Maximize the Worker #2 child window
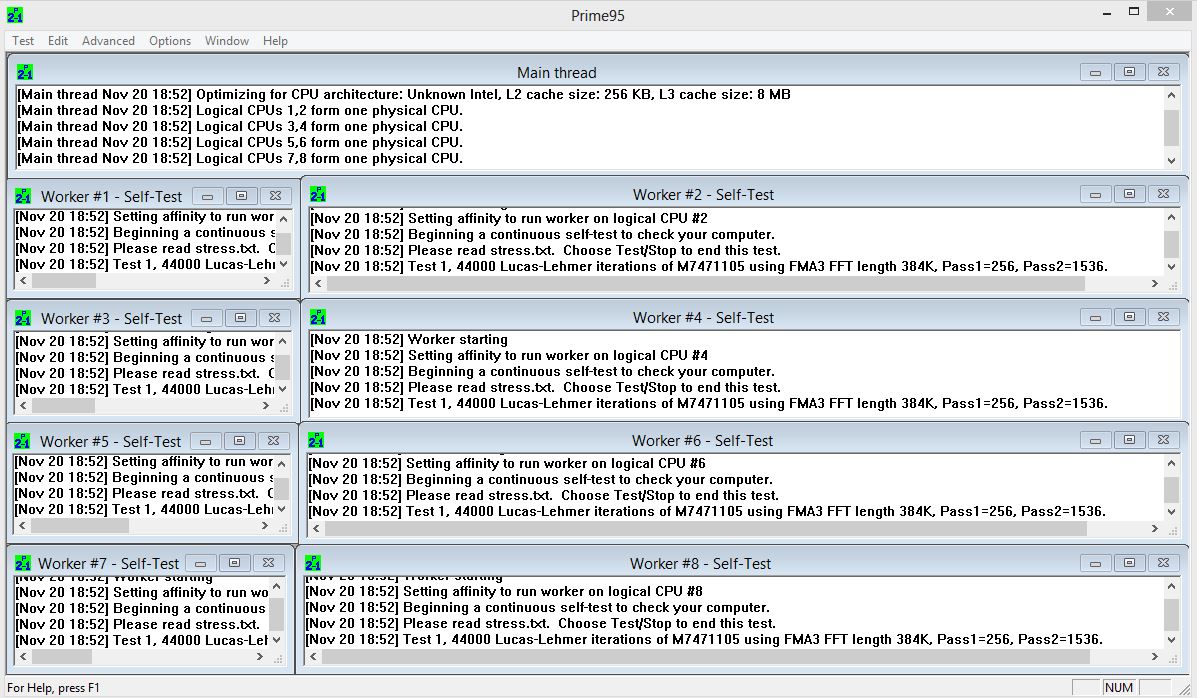This screenshot has width=1197, height=698. [x=1129, y=194]
